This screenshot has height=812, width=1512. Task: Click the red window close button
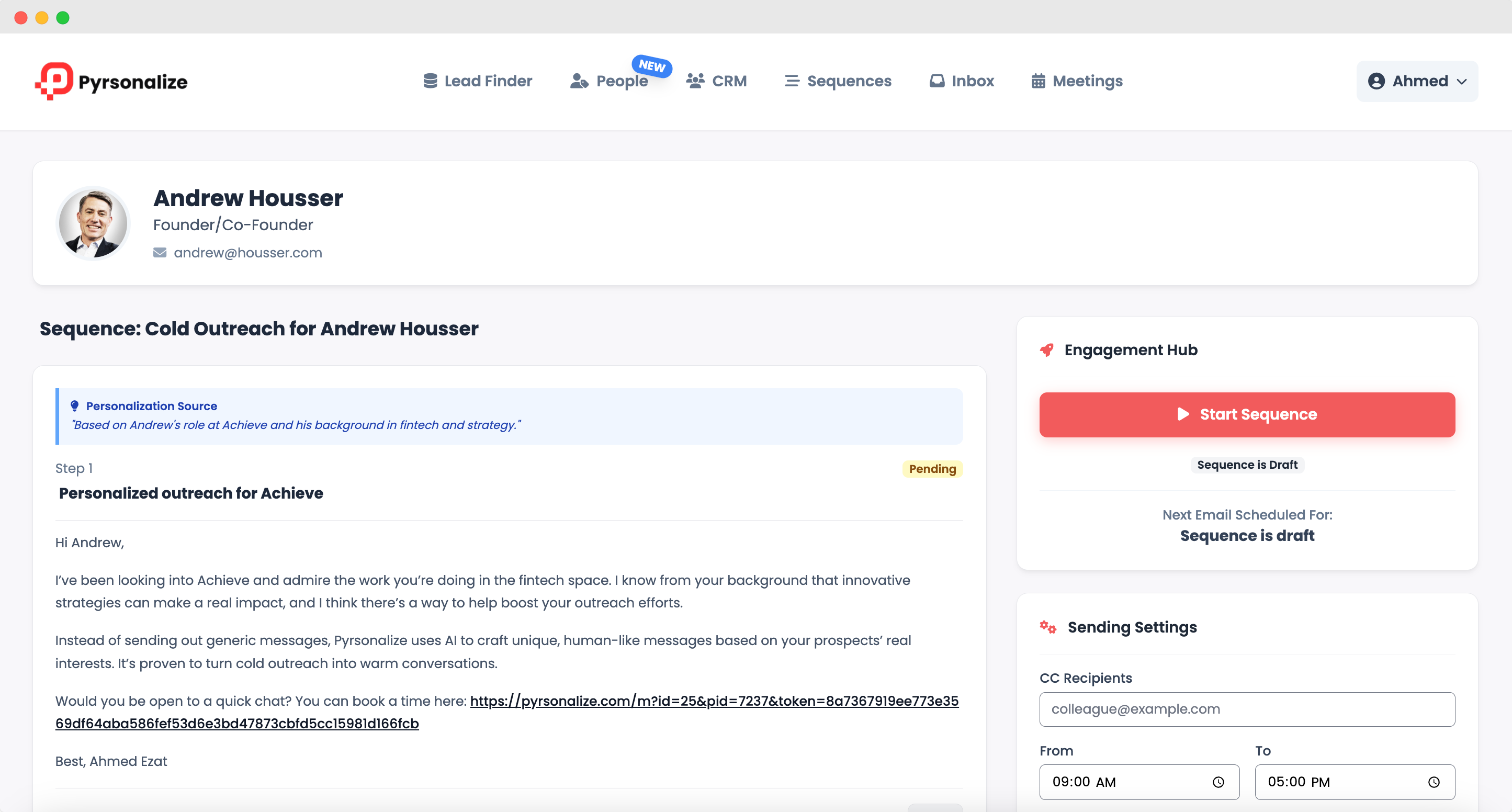(x=21, y=18)
